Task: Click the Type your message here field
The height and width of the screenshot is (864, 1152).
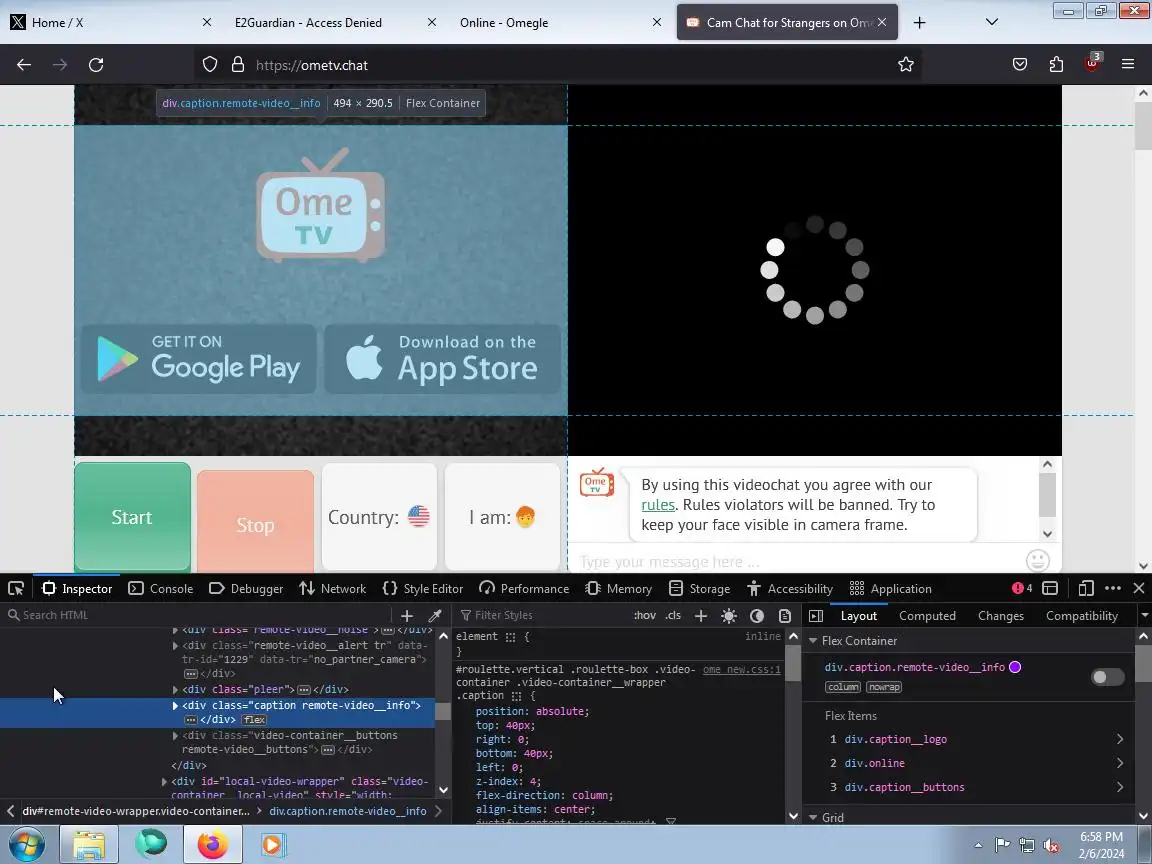Action: 796,562
